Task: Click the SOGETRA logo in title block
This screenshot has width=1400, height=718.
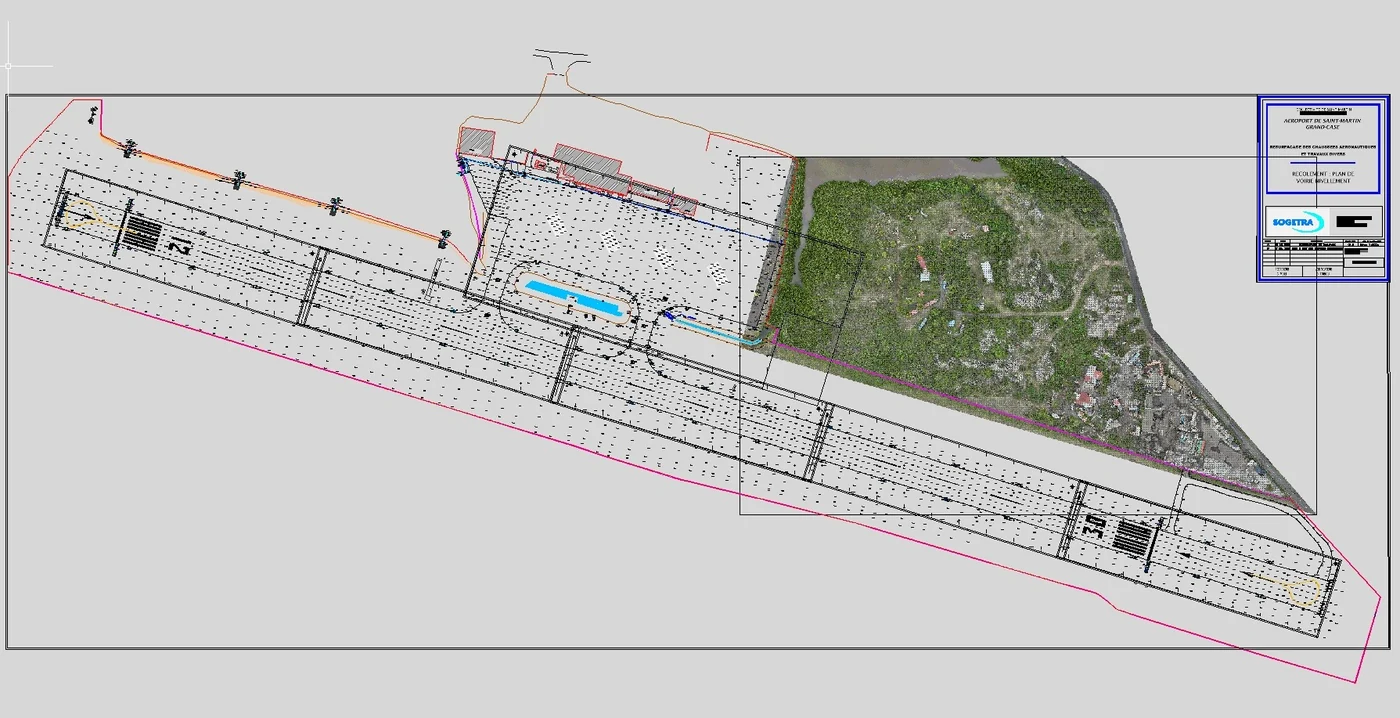Action: click(x=1296, y=222)
